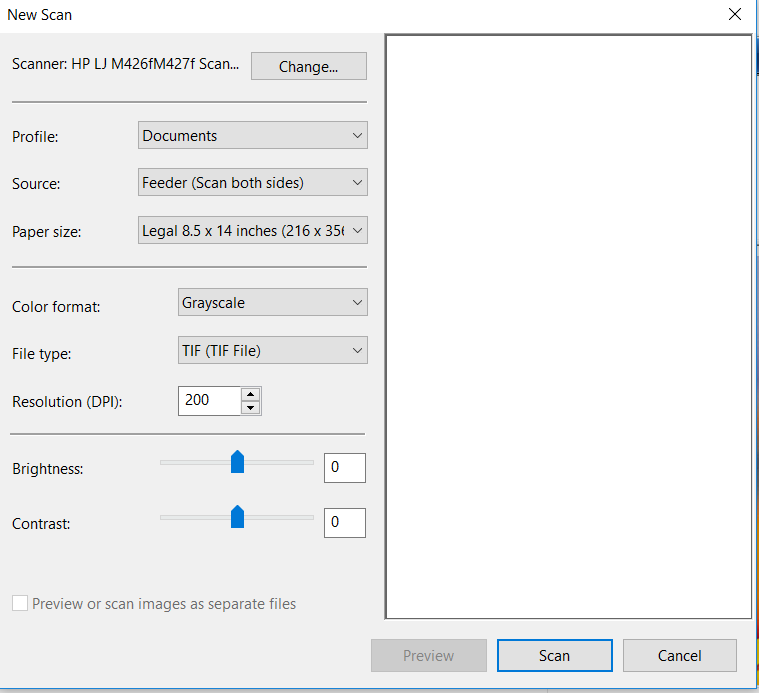The image size is (759, 693).
Task: Start scanning with the Scan button
Action: tap(555, 656)
